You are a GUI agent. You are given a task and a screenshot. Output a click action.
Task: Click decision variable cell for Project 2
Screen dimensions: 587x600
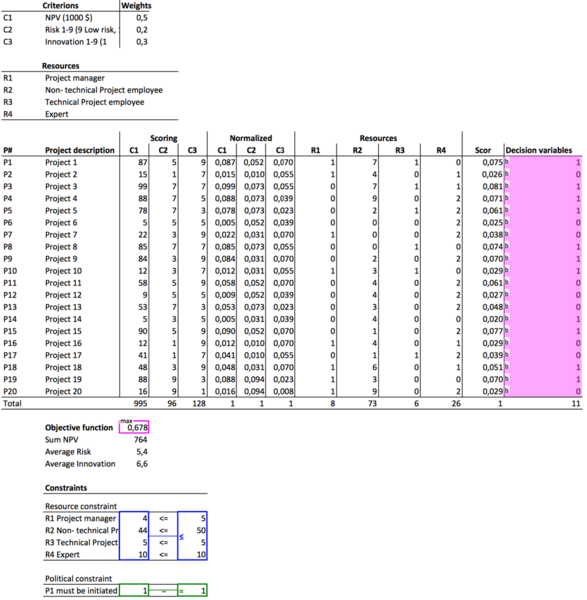point(543,174)
